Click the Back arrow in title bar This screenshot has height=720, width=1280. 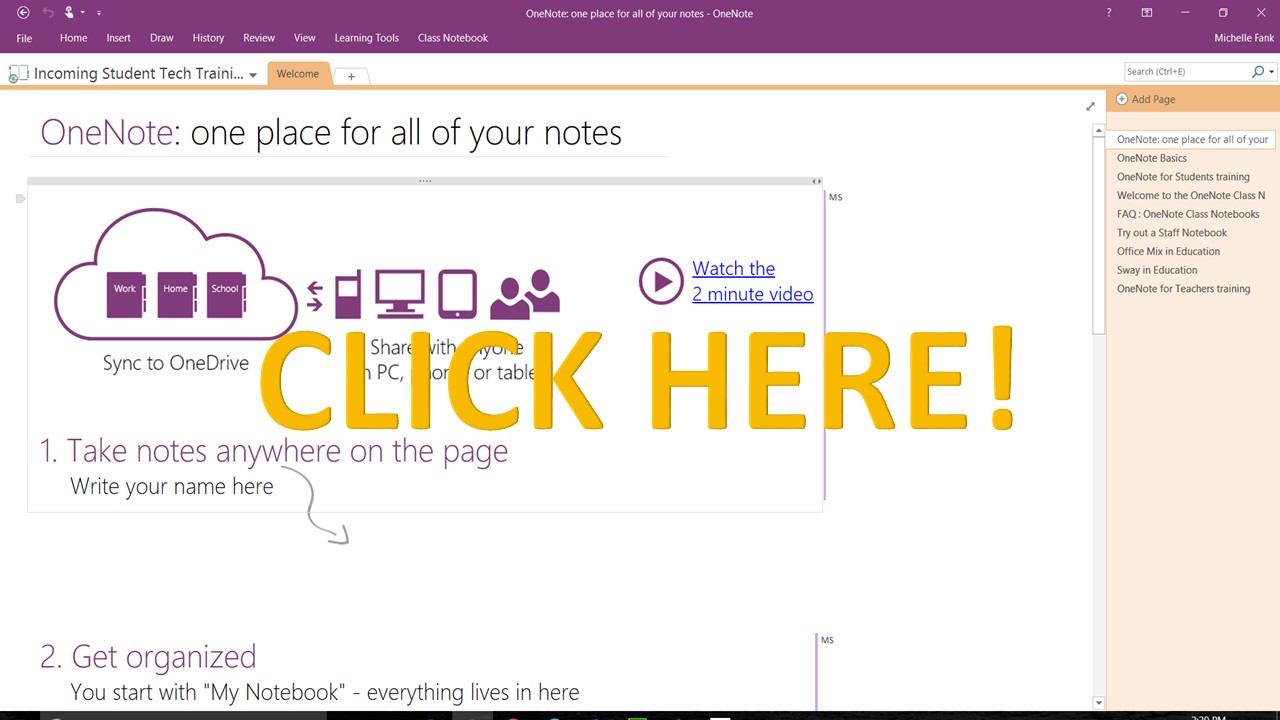(x=23, y=13)
